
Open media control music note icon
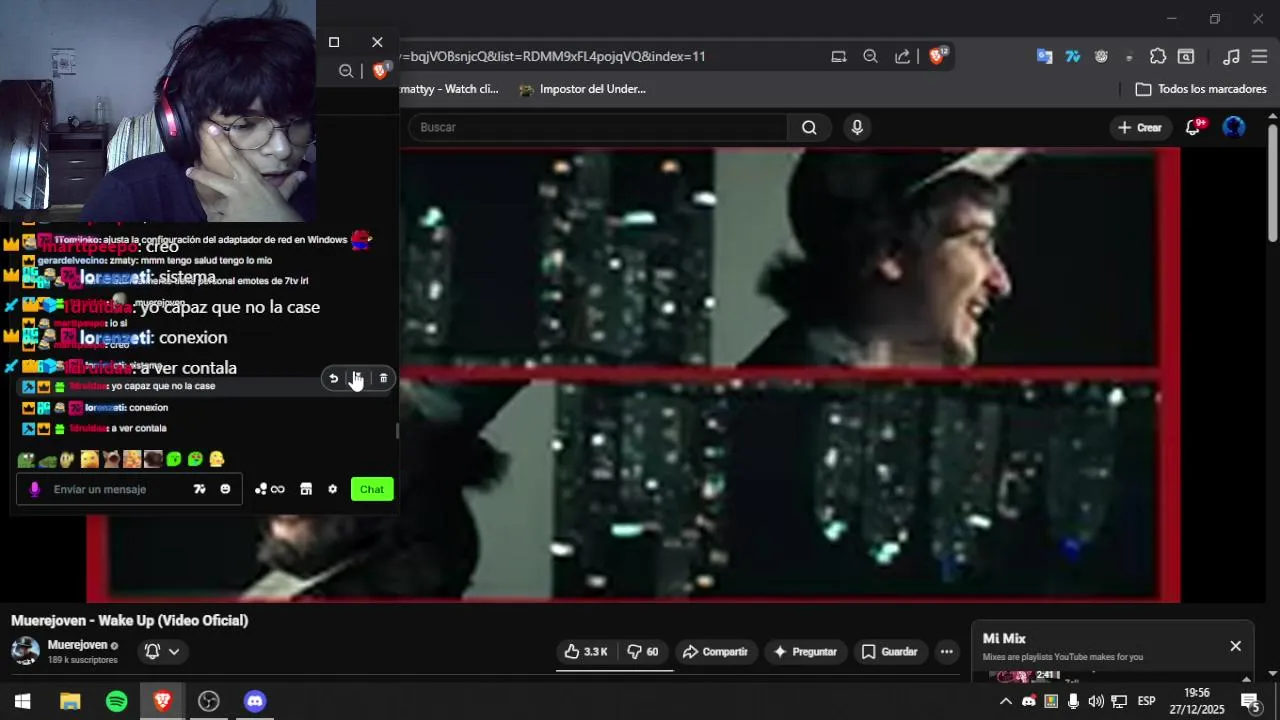click(1232, 56)
